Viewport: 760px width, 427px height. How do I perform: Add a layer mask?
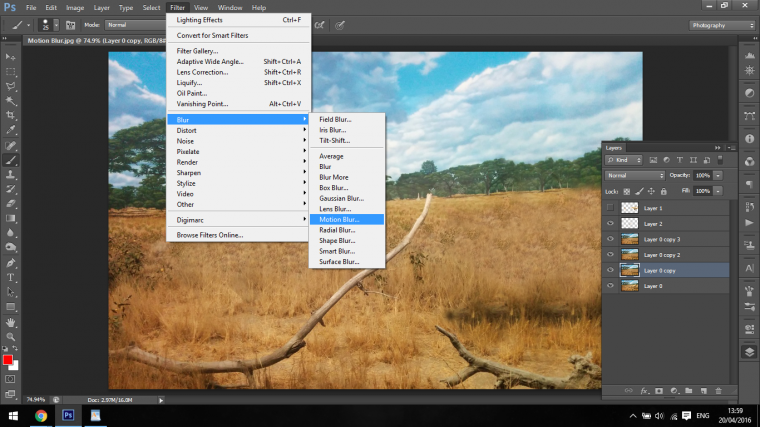pyautogui.click(x=659, y=391)
